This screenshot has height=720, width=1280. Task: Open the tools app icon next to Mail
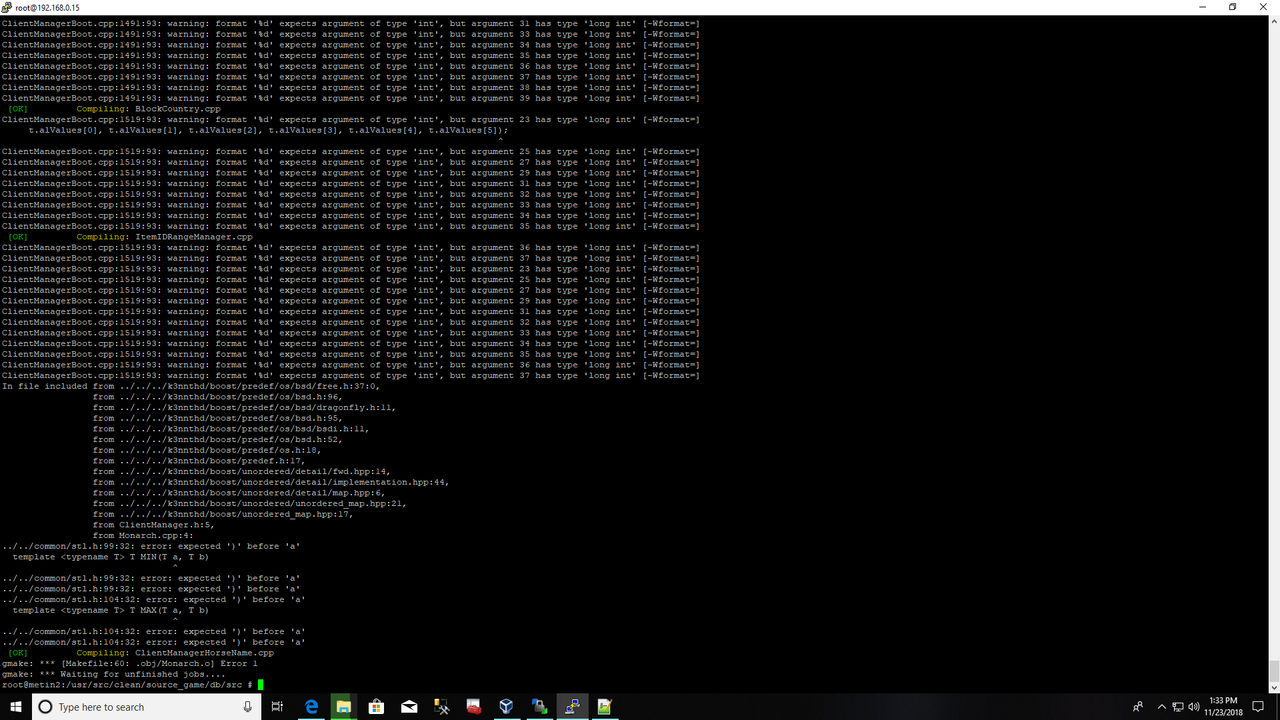[441, 707]
